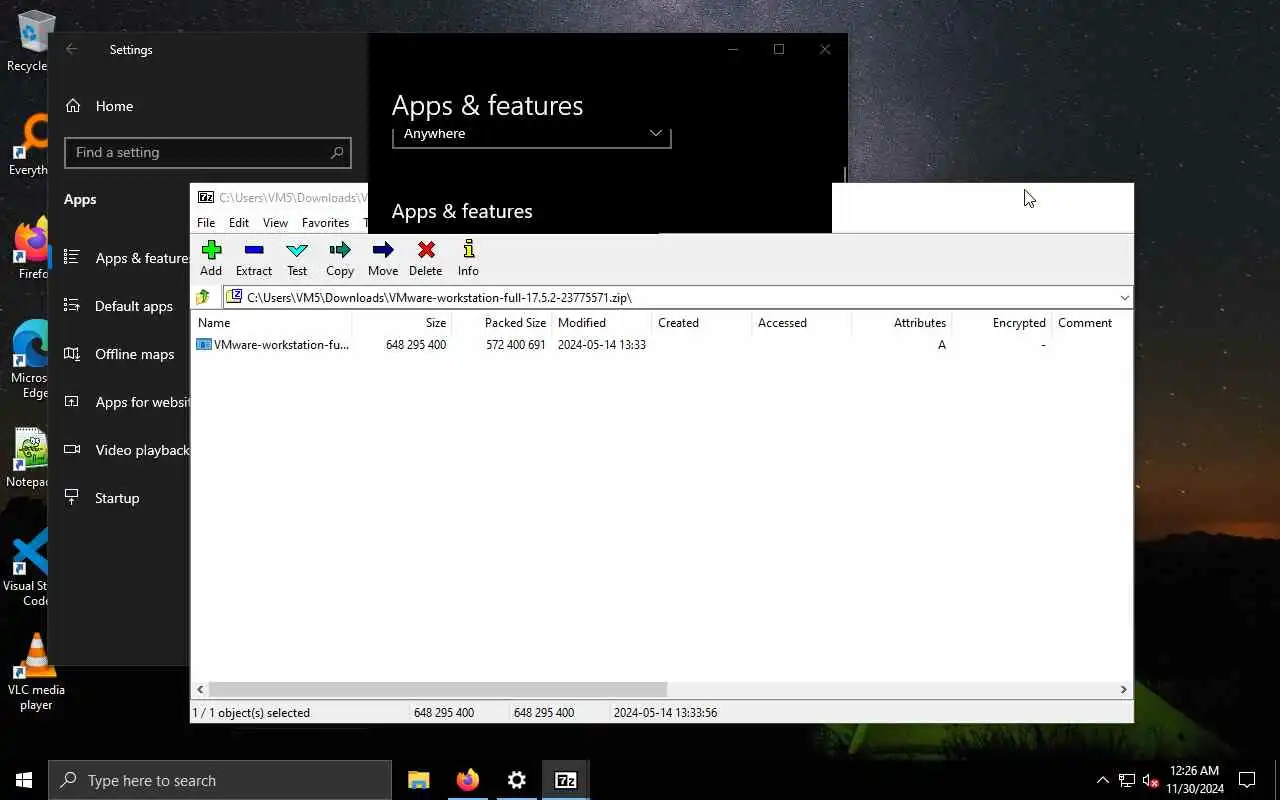Viewport: 1280px width, 800px height.
Task: Open File Explorer from the taskbar
Action: click(418, 780)
